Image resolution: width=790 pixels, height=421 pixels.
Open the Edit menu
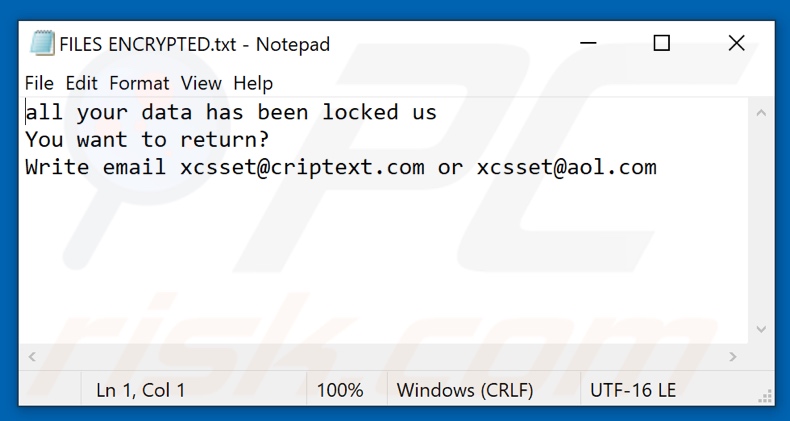pos(81,83)
